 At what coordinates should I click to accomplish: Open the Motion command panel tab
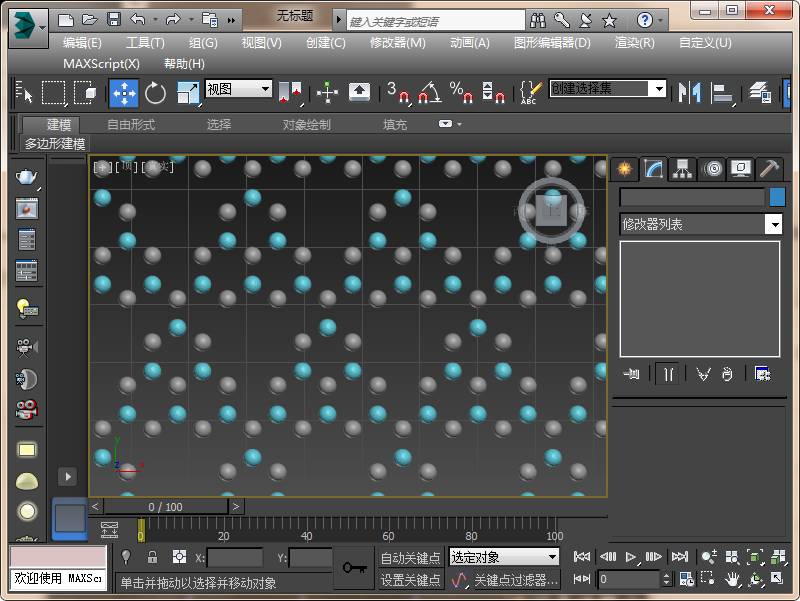coord(712,168)
